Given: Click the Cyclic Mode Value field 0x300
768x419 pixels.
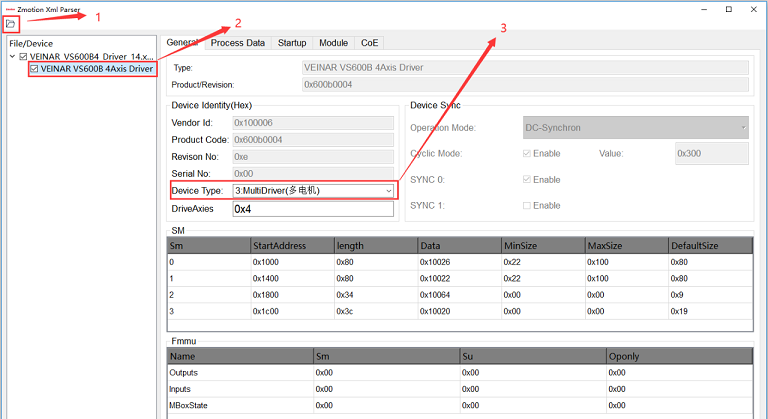Looking at the screenshot, I should pos(712,153).
